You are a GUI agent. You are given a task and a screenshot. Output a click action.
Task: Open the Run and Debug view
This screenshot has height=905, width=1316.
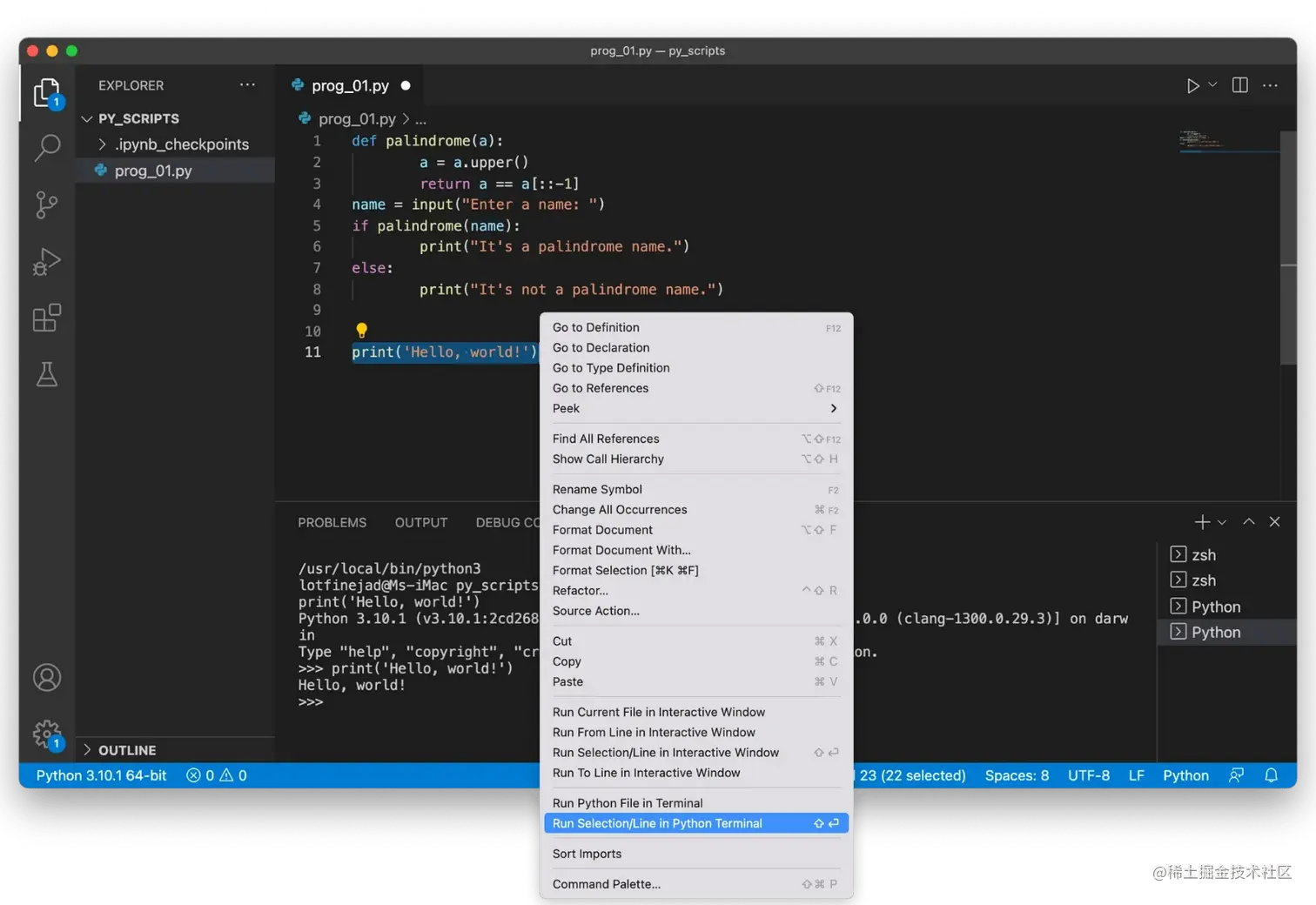point(47,261)
